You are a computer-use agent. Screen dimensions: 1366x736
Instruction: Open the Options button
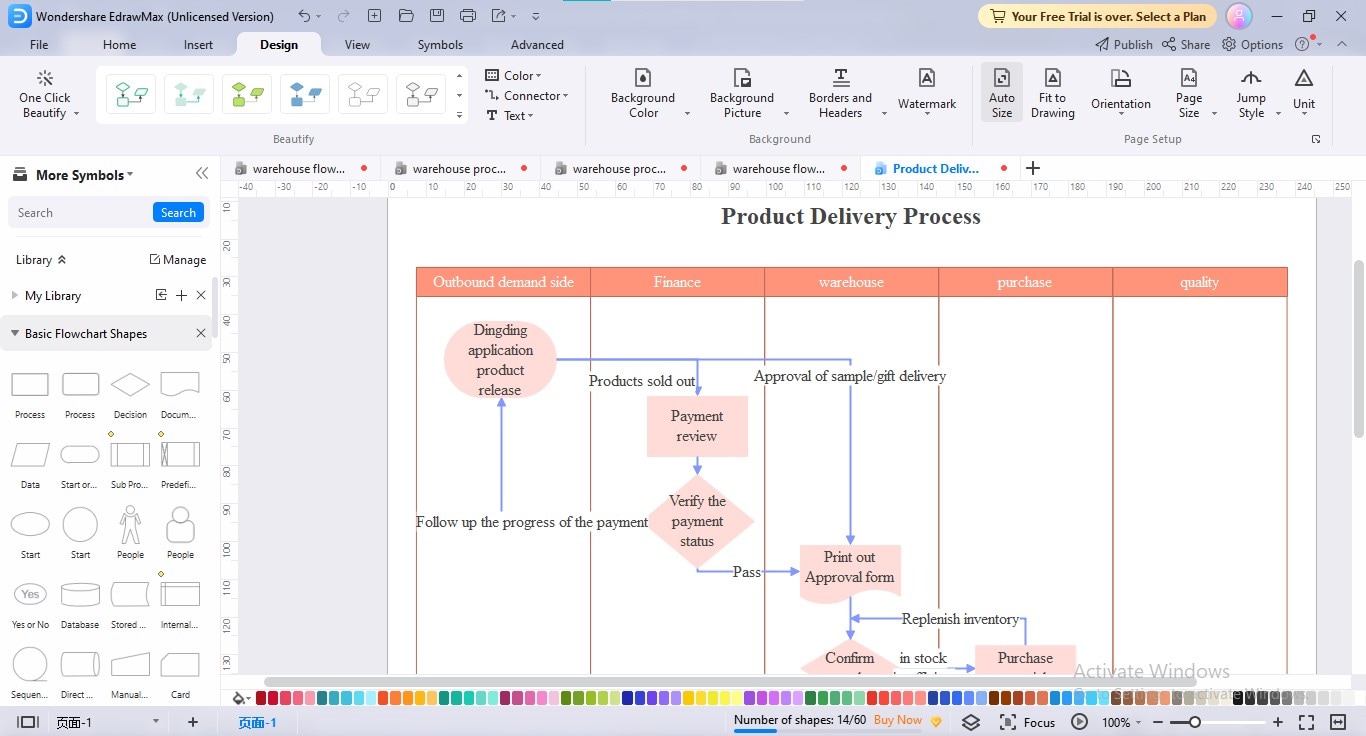tap(1253, 44)
